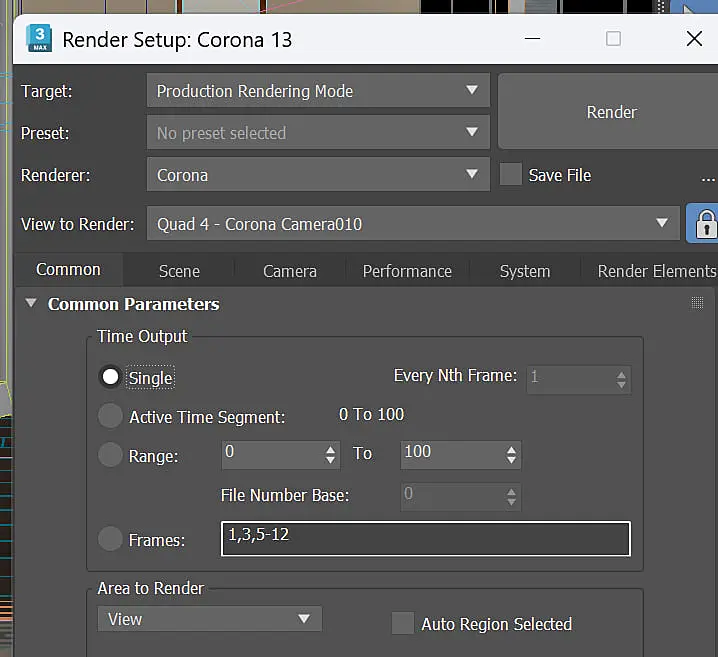
Task: Open the Target rendering mode dropdown
Action: pos(318,91)
